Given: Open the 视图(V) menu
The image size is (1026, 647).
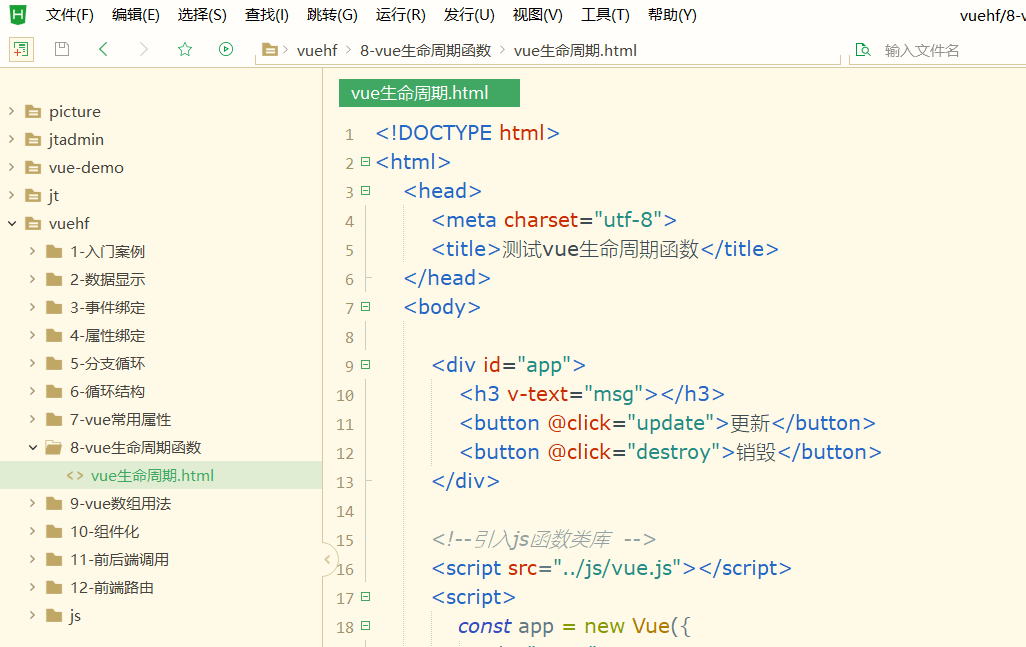Looking at the screenshot, I should coord(537,15).
